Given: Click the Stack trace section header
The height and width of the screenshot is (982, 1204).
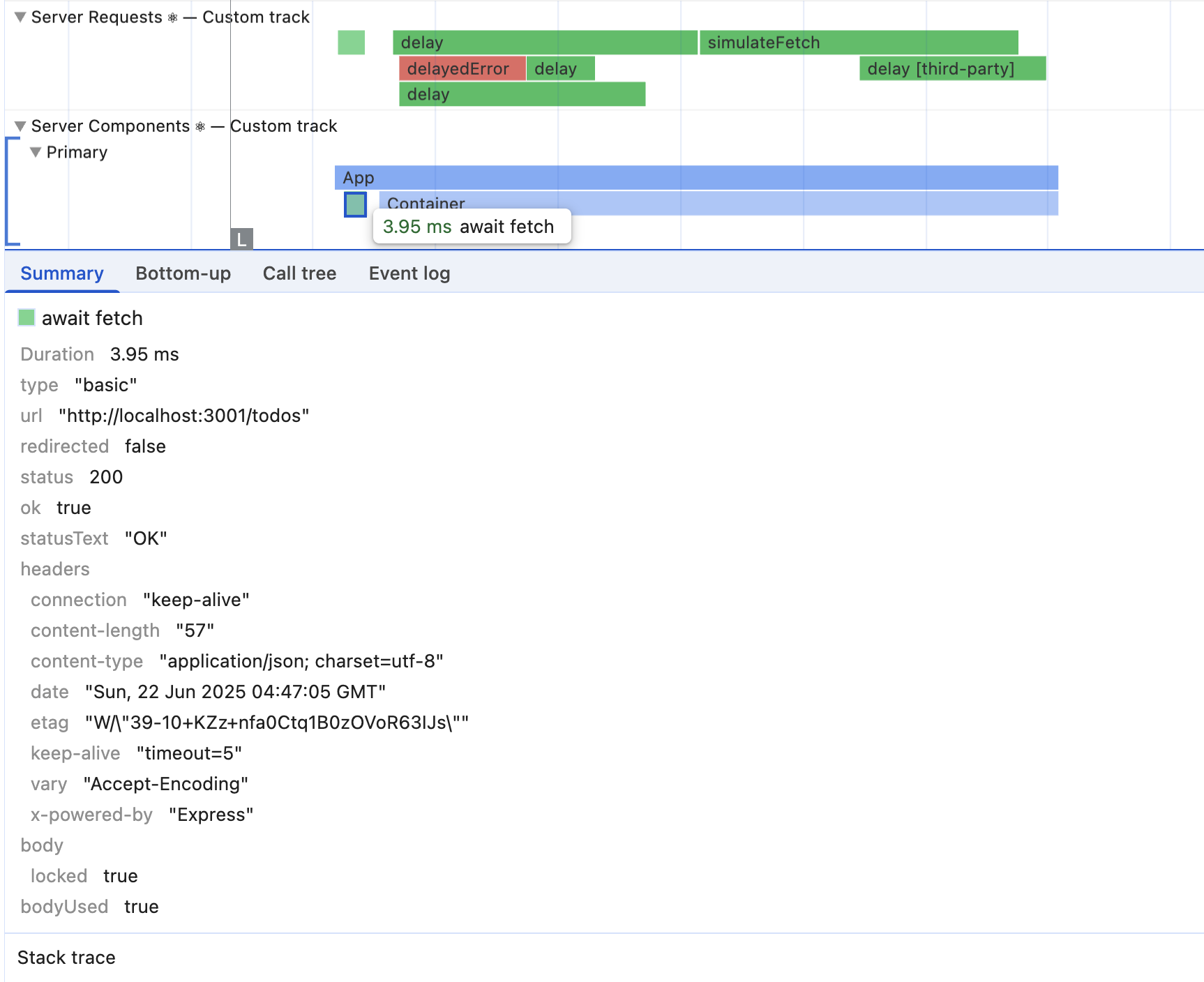Looking at the screenshot, I should [x=66, y=958].
